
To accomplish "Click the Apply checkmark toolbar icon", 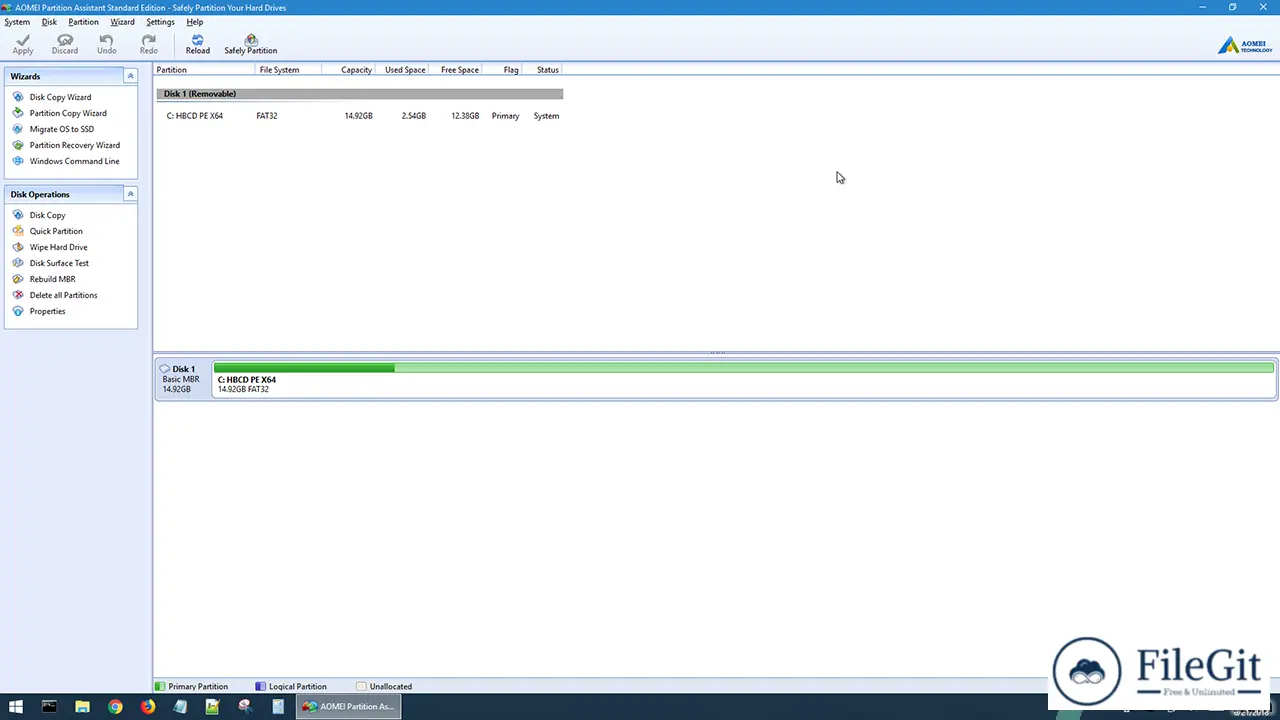I will pos(22,40).
